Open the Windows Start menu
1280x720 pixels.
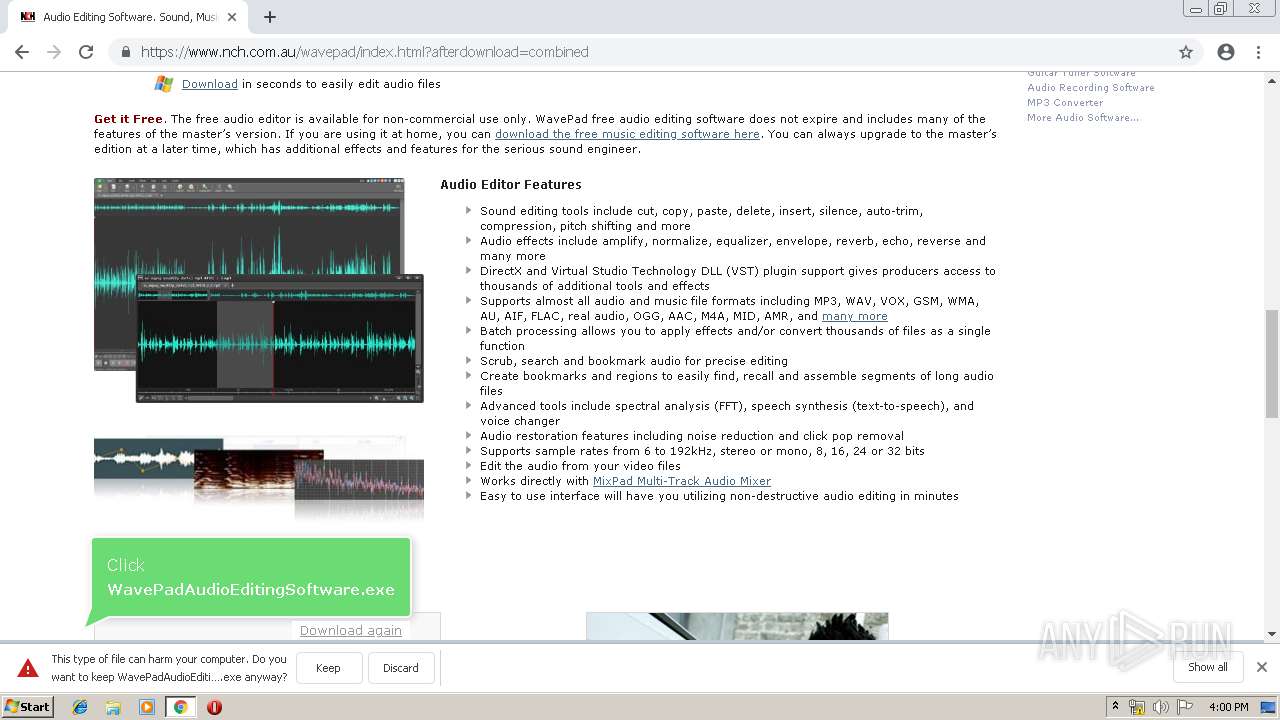click(27, 706)
